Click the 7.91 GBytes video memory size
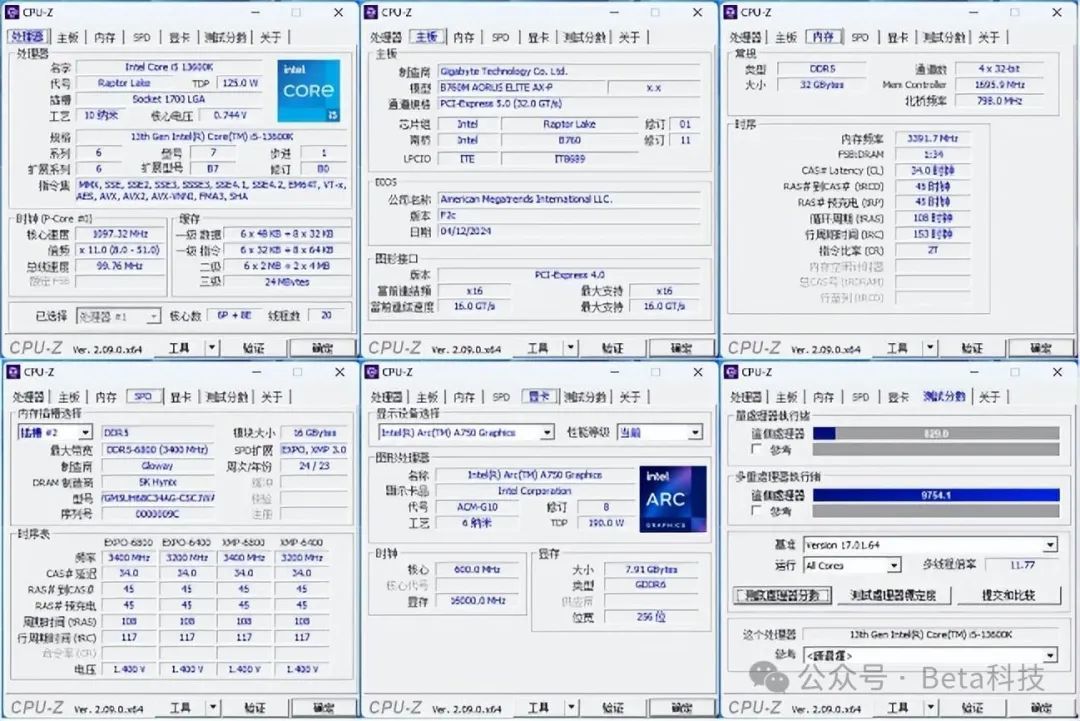Screen dimensions: 1080x721 (x=651, y=569)
